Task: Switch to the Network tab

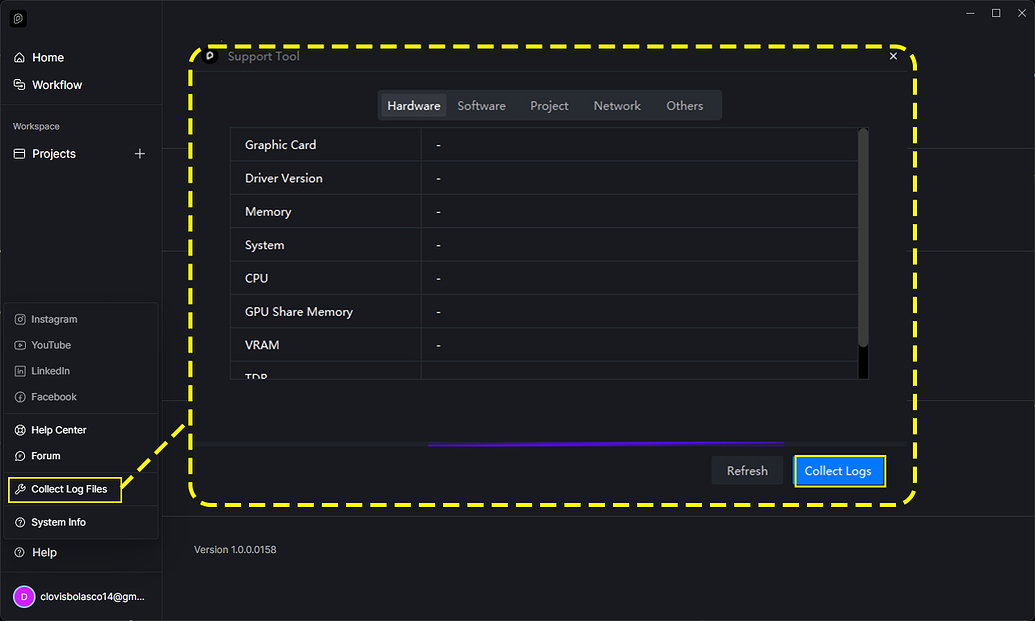Action: click(x=617, y=105)
